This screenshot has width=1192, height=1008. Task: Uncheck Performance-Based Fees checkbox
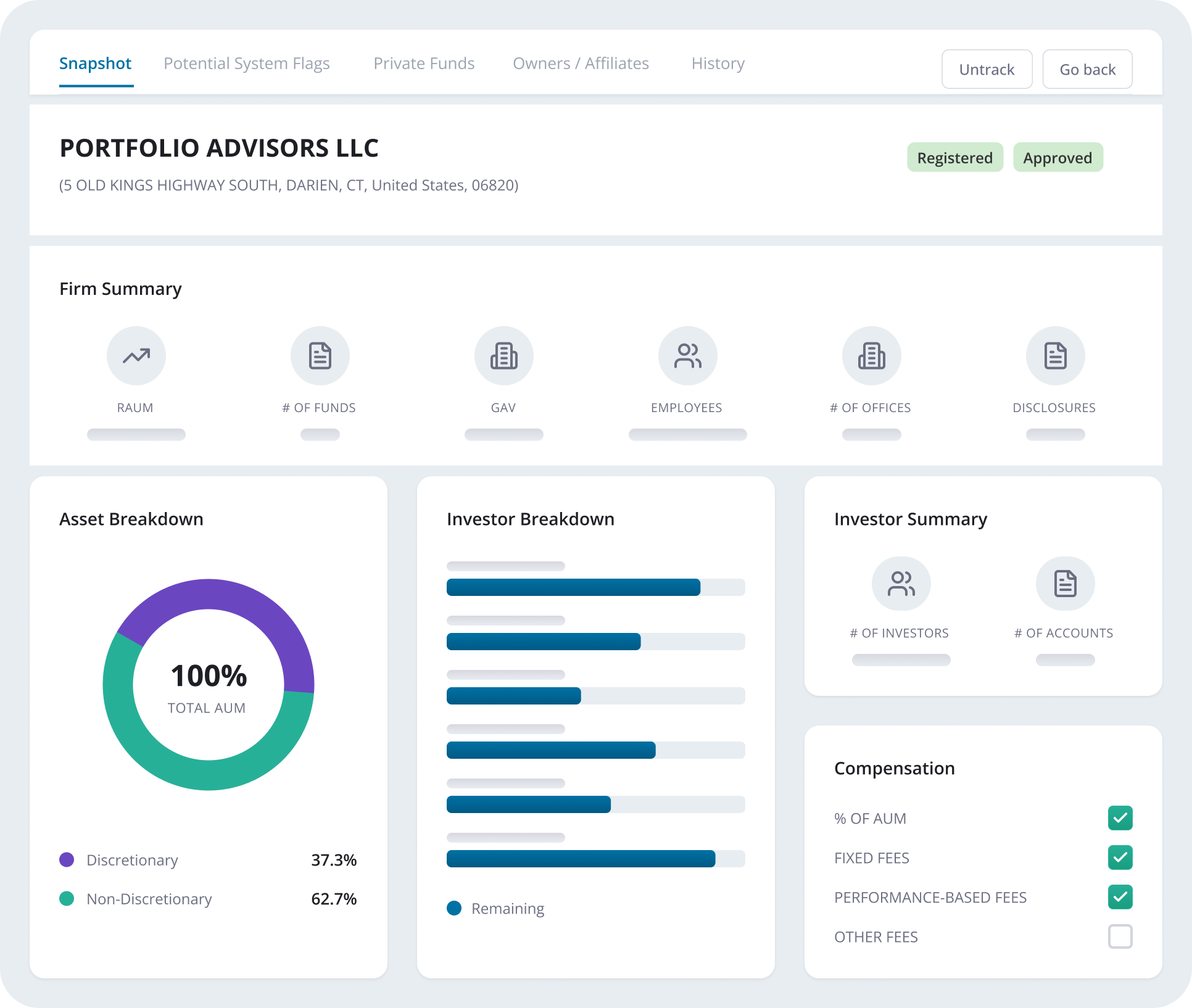click(x=1120, y=897)
